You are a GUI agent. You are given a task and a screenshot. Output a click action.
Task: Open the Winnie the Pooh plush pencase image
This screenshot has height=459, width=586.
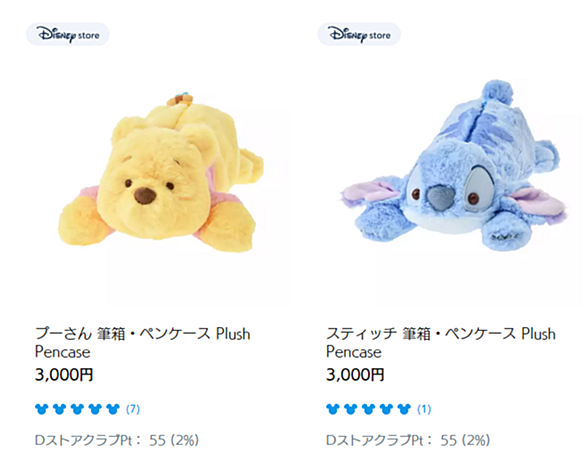click(x=161, y=174)
